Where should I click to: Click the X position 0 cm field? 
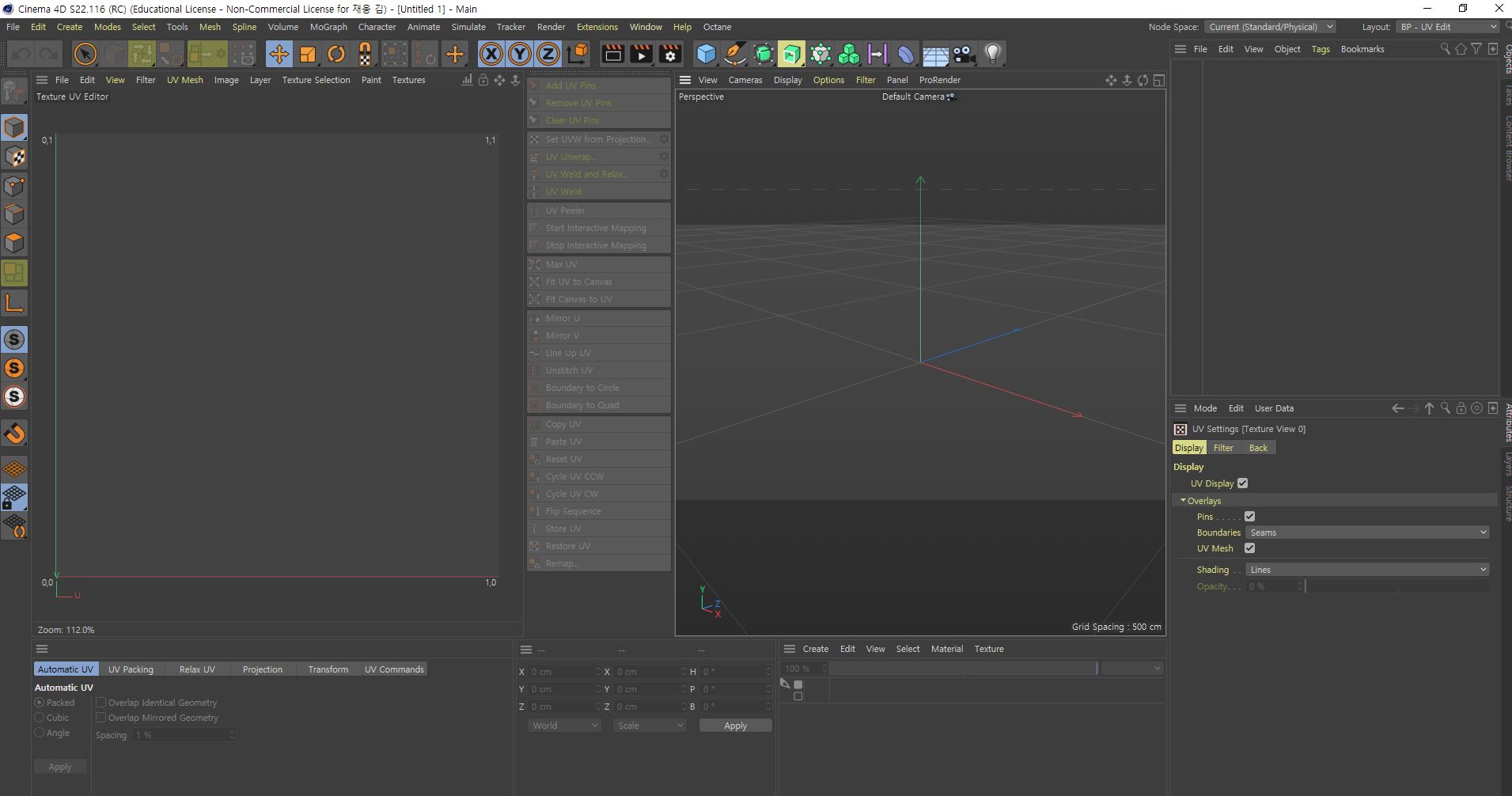pos(565,672)
